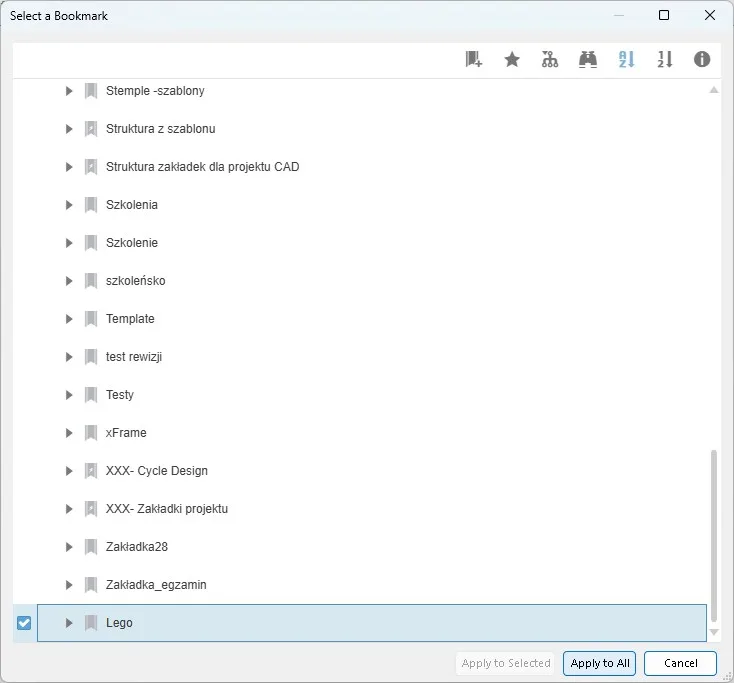The image size is (734, 683).
Task: Select the Testy label
Action: click(x=120, y=395)
